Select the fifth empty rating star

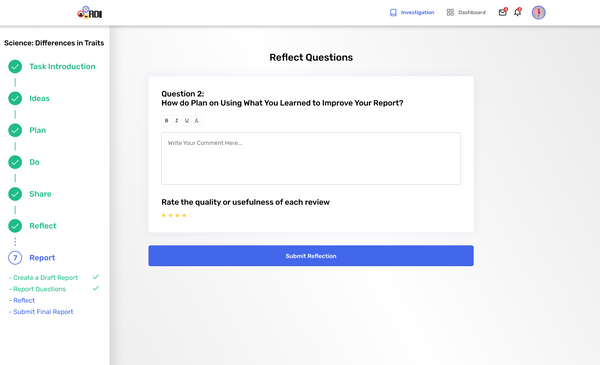[x=191, y=215]
